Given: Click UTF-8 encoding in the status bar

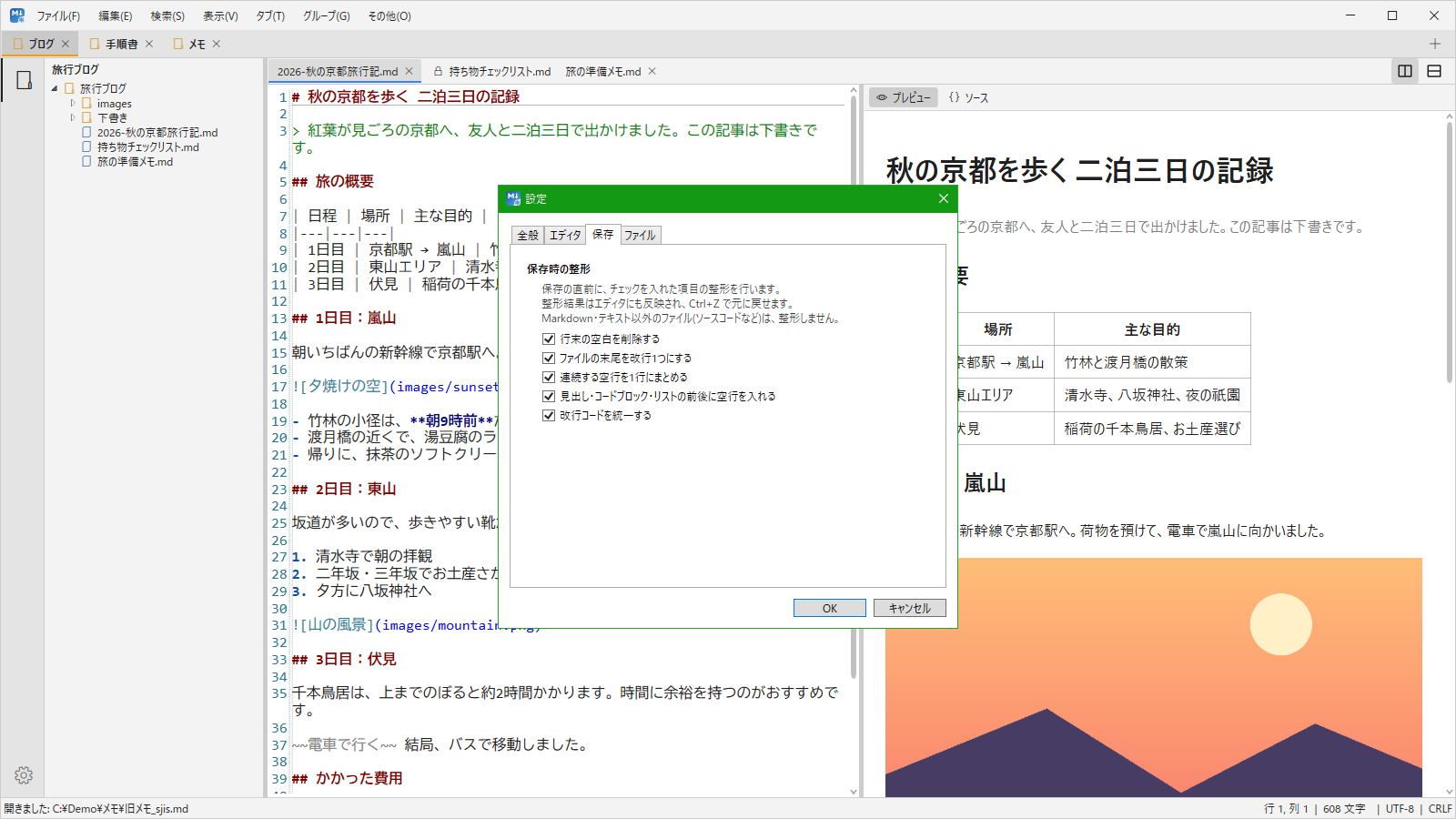Looking at the screenshot, I should (x=1400, y=808).
